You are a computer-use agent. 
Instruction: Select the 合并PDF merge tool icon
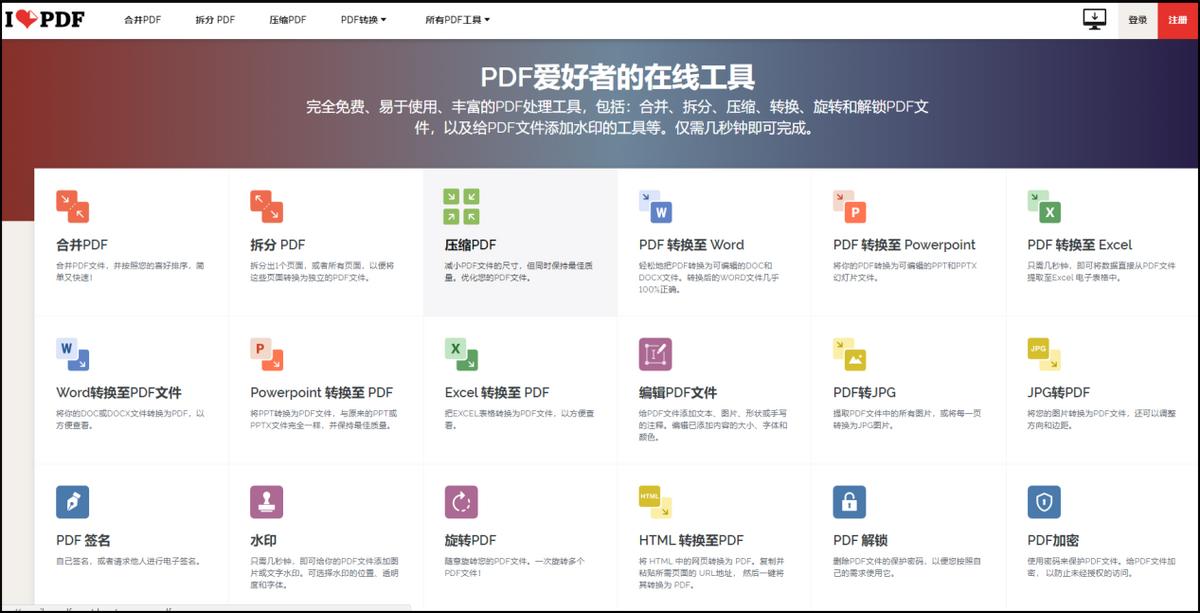(72, 207)
